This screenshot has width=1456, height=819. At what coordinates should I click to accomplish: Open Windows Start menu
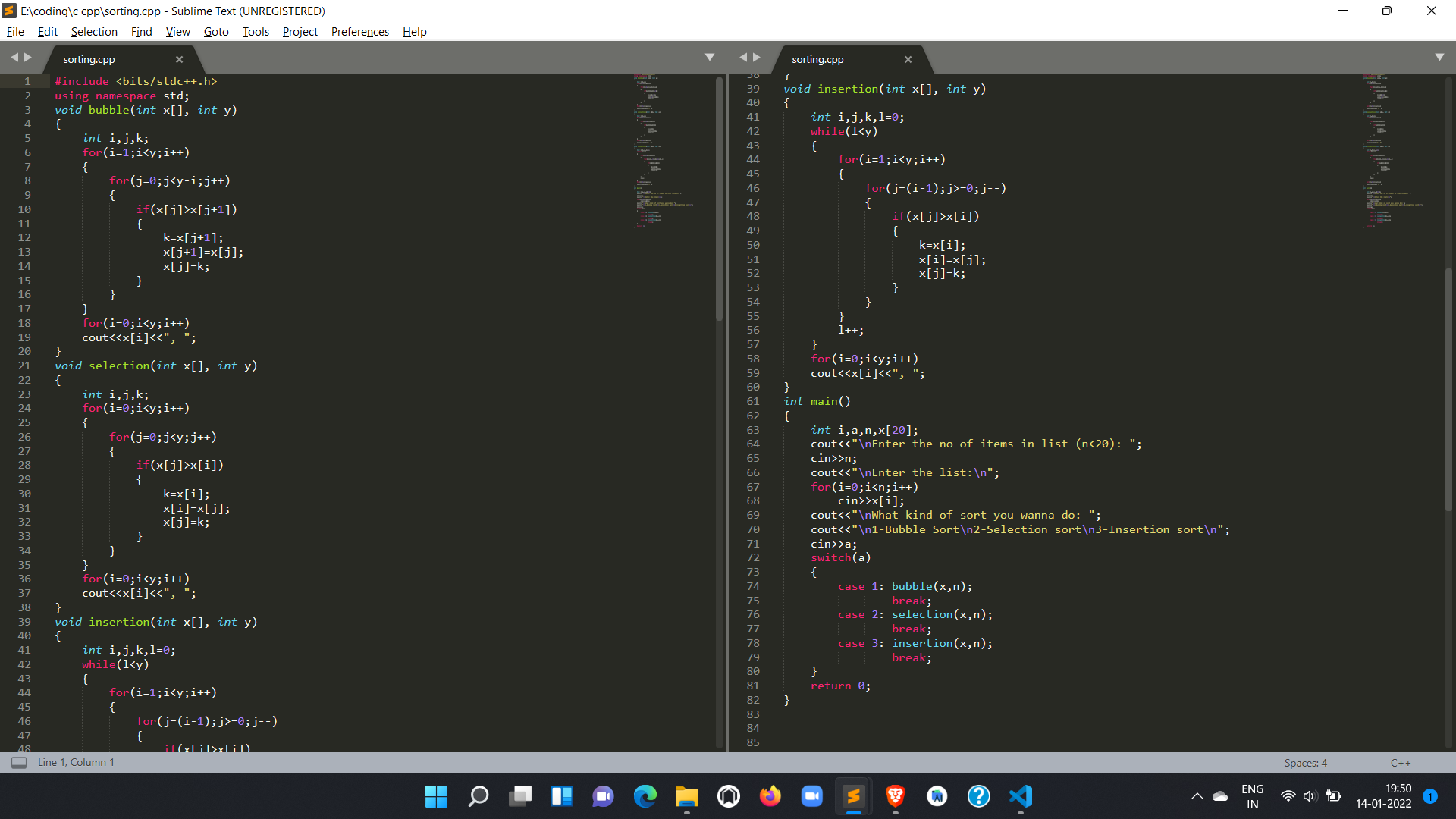click(x=436, y=796)
